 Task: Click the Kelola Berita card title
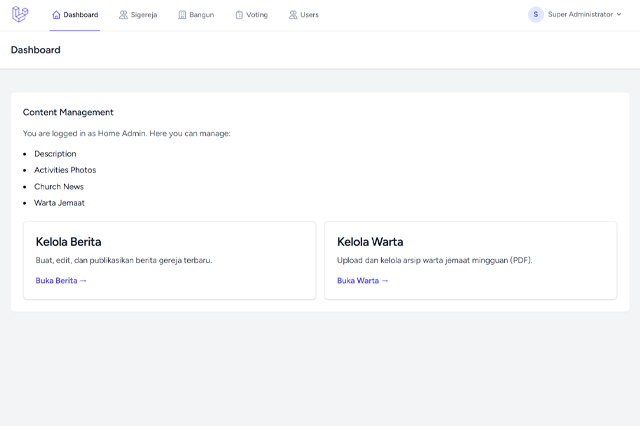tap(68, 241)
